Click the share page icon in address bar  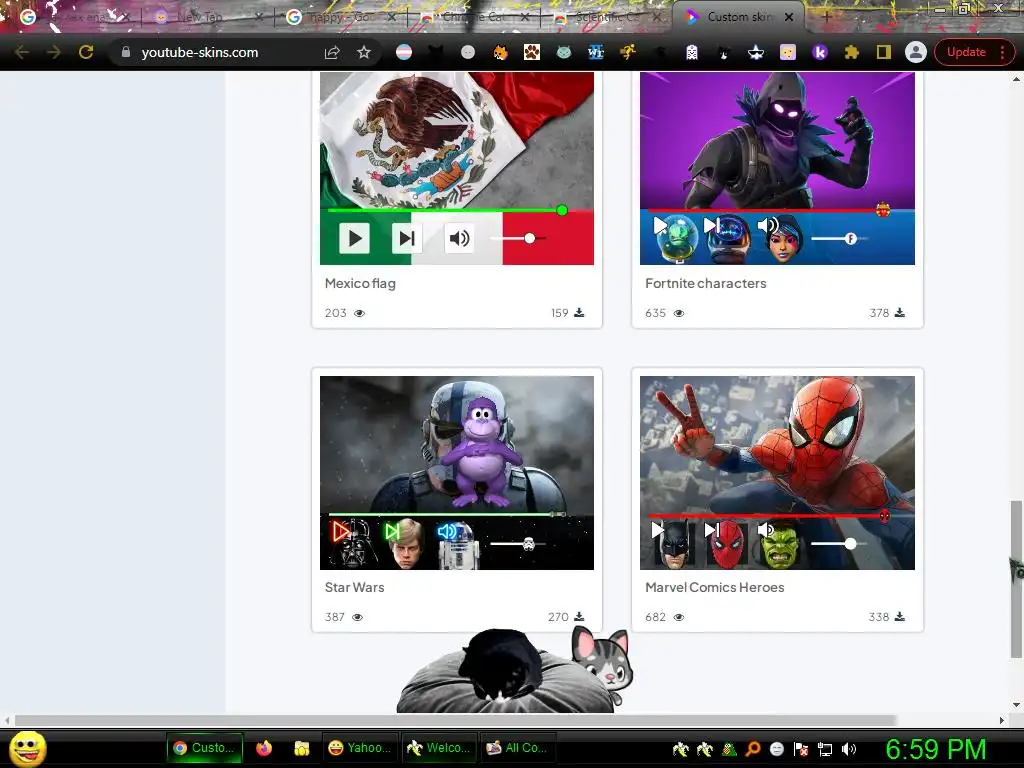332,52
